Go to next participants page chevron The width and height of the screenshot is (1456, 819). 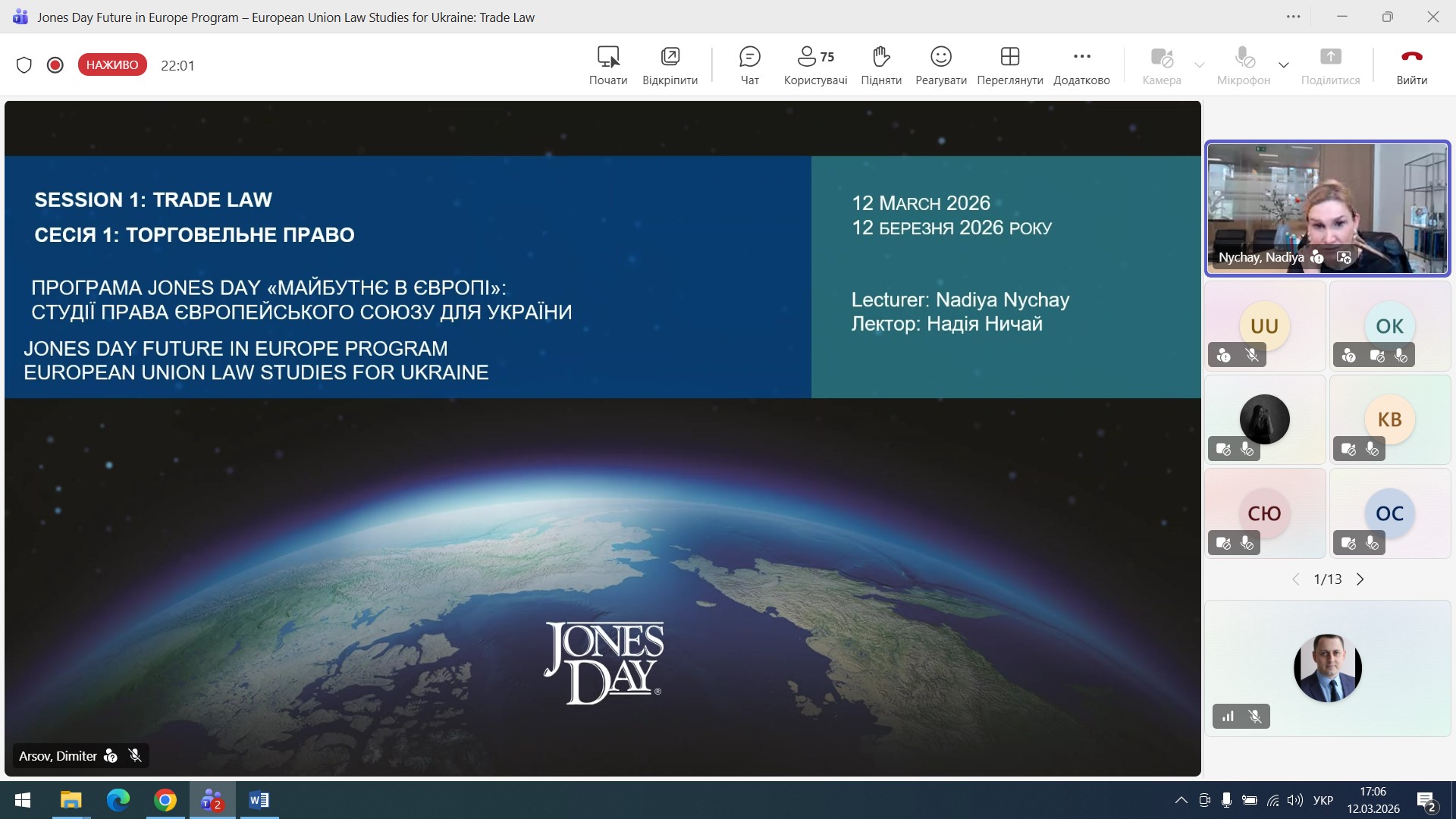pyautogui.click(x=1360, y=579)
